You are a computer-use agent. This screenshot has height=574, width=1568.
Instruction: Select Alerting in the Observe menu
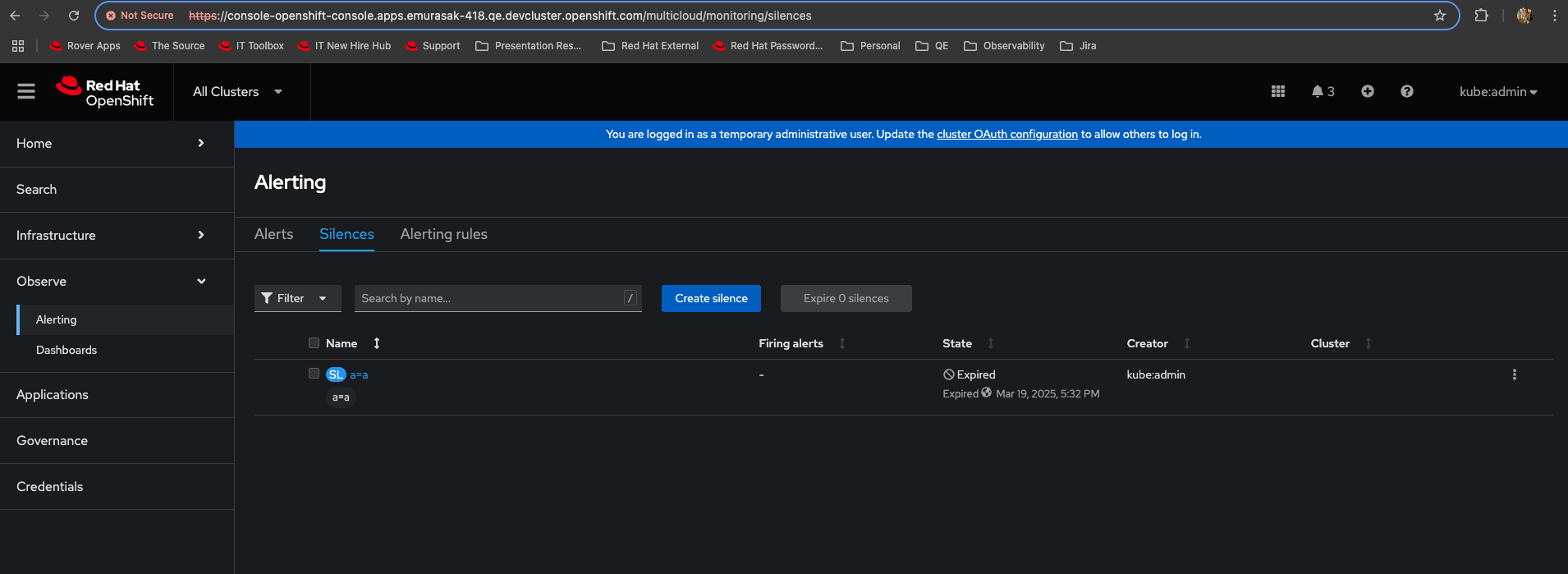tap(126, 319)
